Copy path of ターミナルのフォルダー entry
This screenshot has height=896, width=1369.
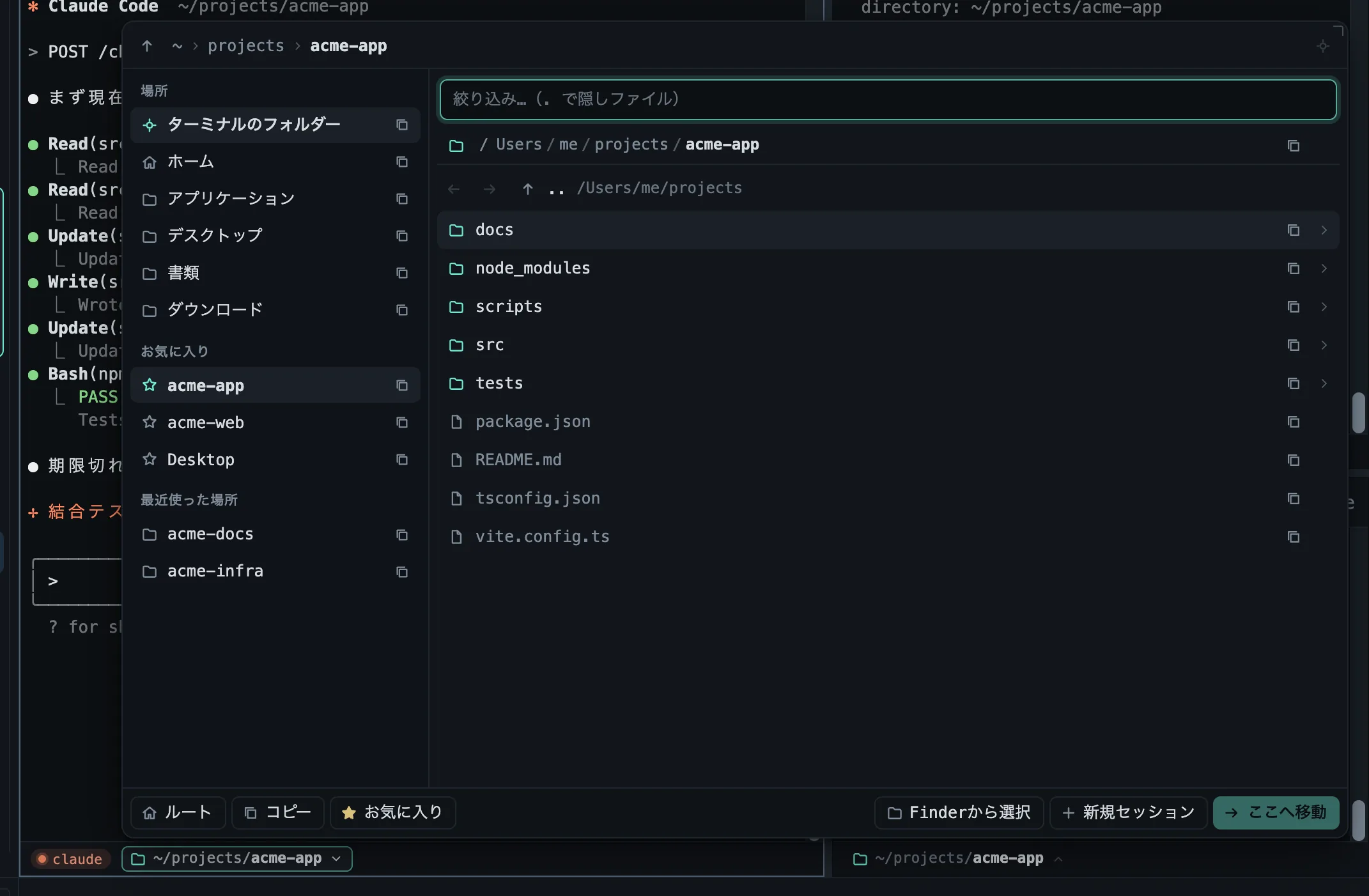point(401,125)
